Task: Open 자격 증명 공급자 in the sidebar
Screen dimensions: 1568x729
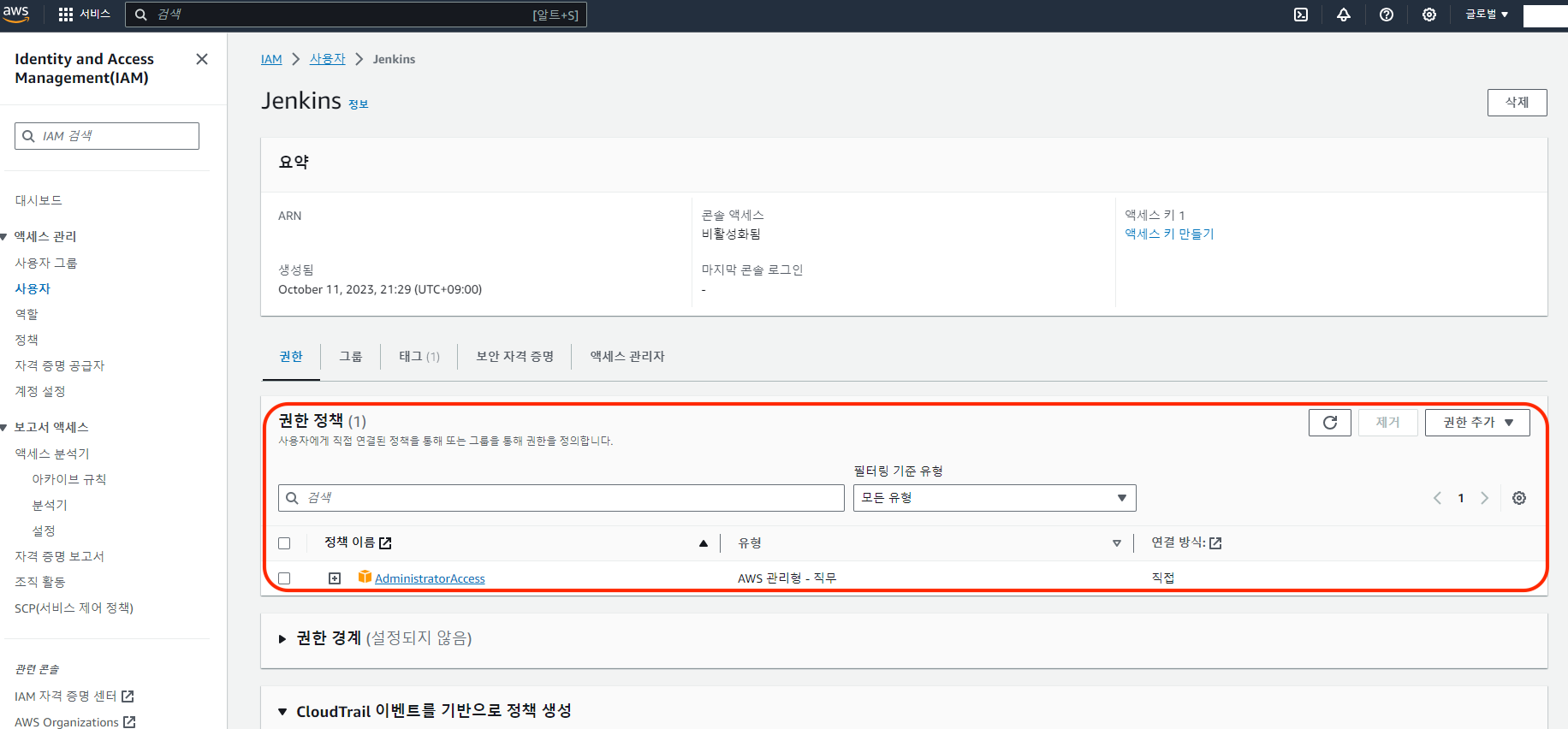Action: tap(60, 366)
